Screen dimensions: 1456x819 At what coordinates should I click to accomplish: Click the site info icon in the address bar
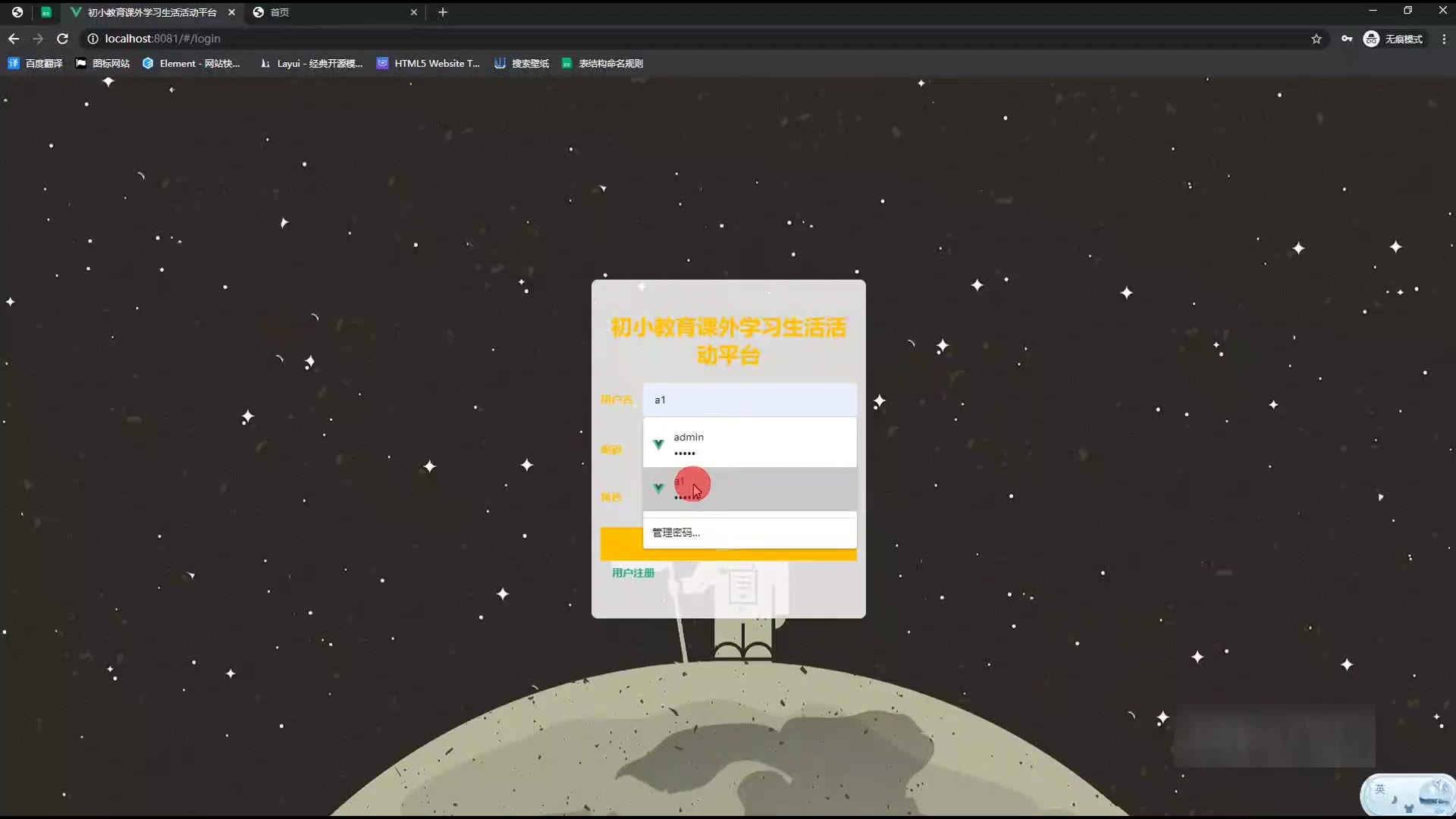(x=93, y=39)
